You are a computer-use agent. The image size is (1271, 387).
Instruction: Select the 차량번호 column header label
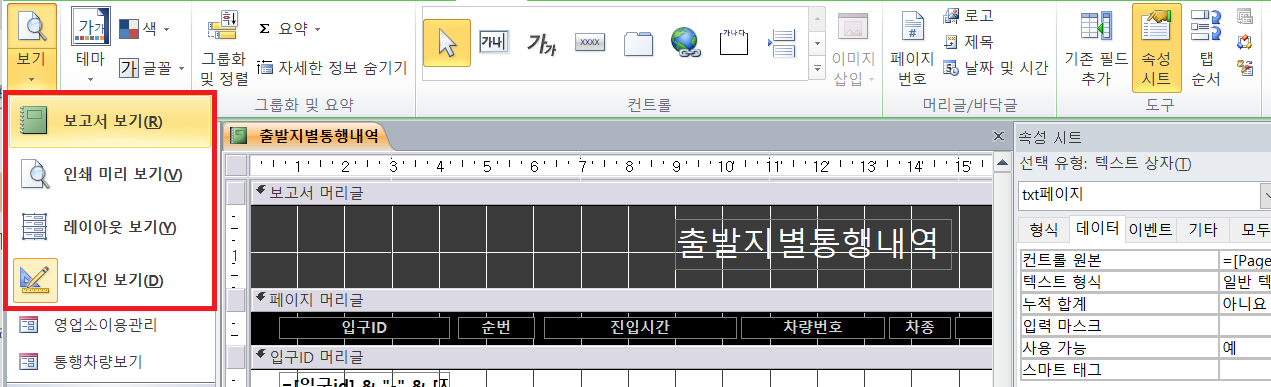[x=813, y=327]
